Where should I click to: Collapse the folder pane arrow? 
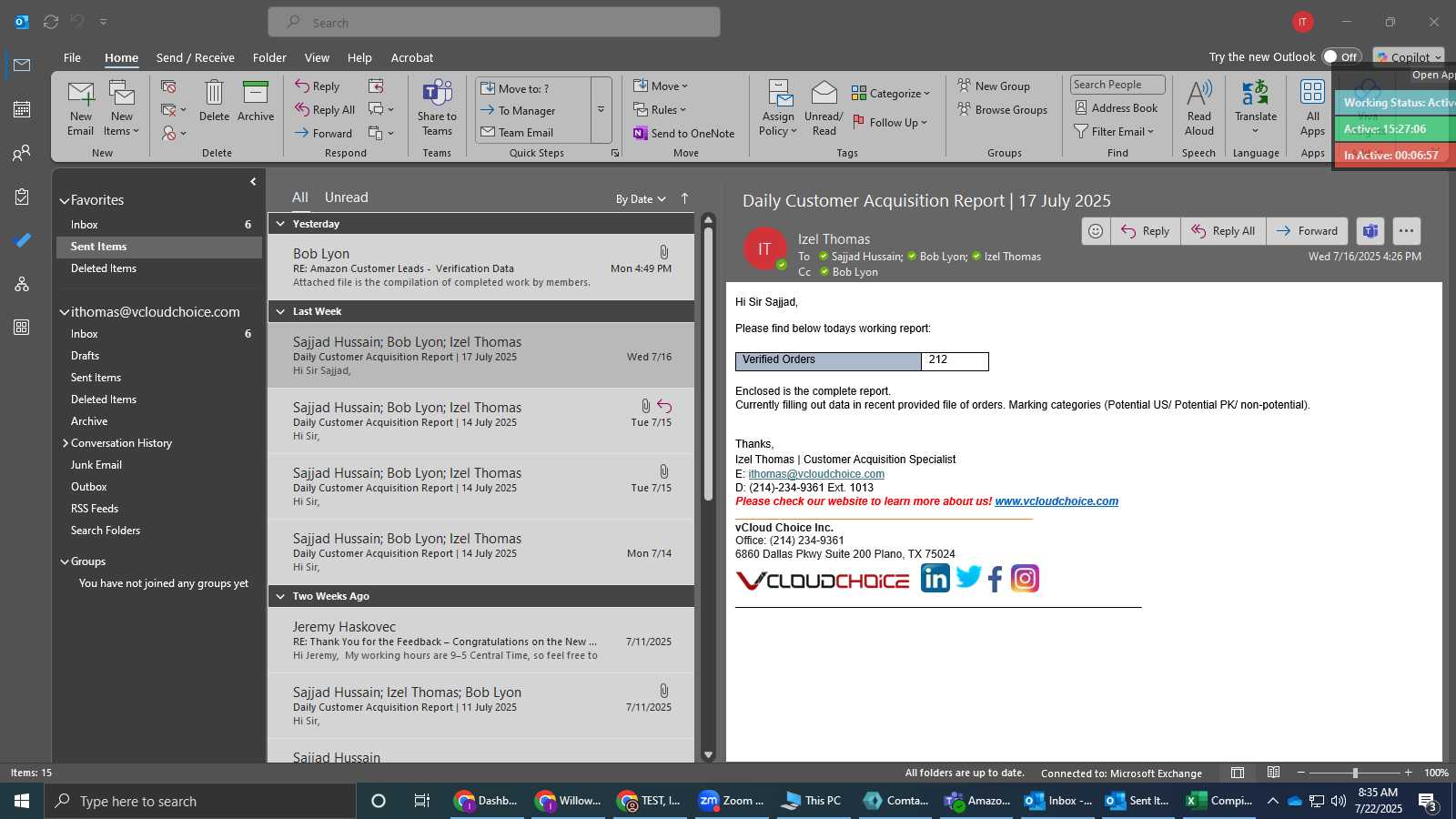pyautogui.click(x=253, y=182)
